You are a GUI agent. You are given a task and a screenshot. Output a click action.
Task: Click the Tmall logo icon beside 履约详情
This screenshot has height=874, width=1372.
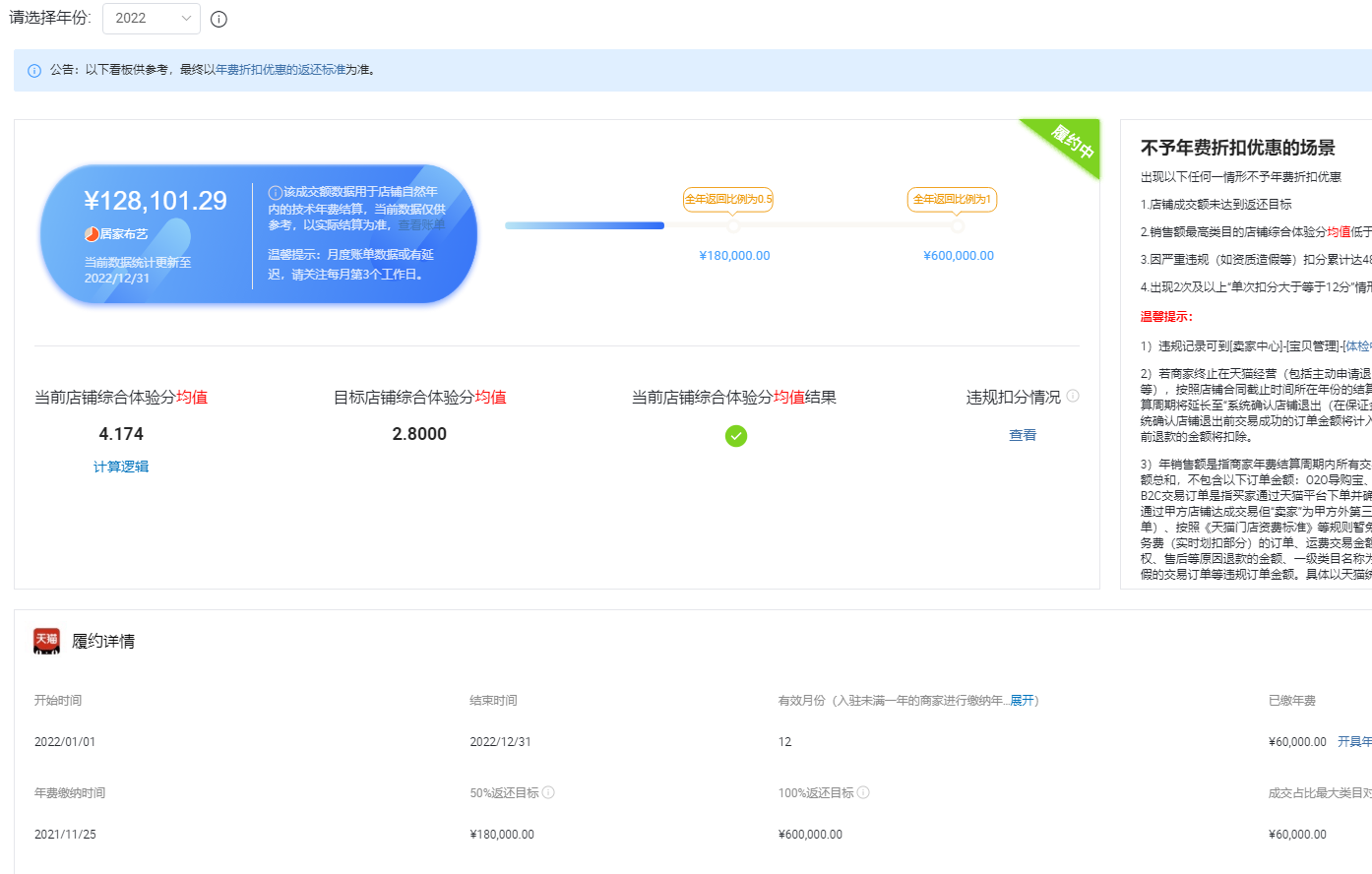point(47,641)
